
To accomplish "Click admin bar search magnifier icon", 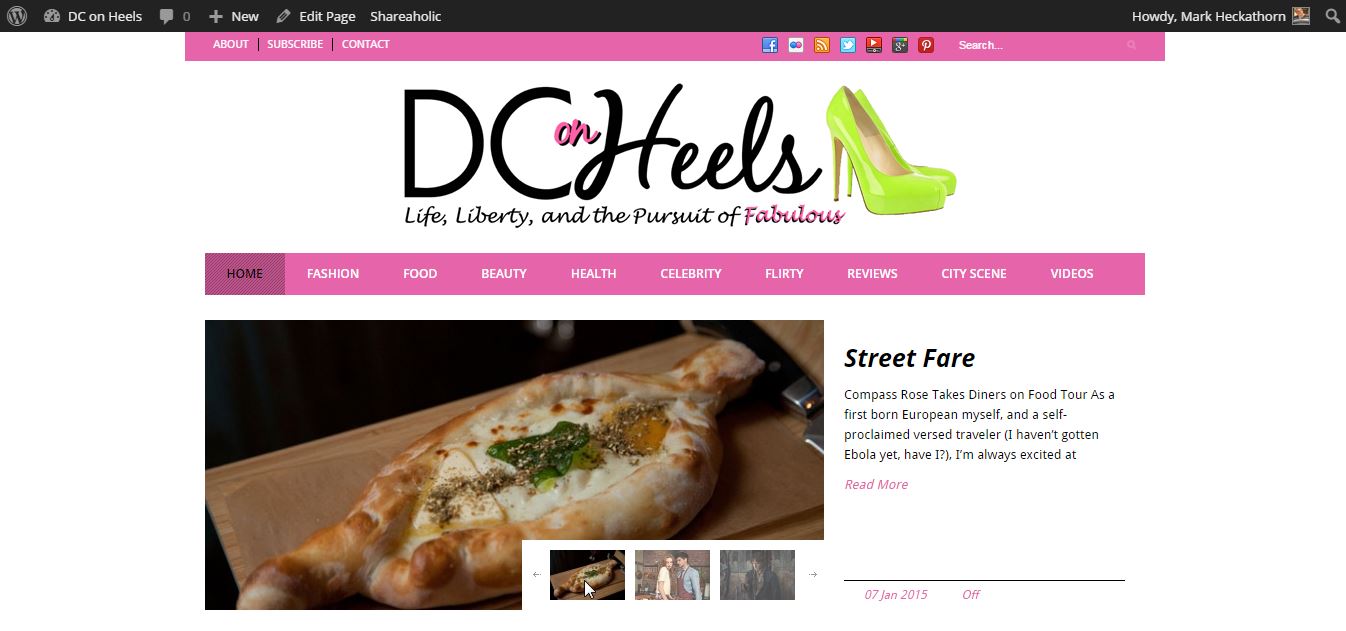I will click(x=1332, y=16).
